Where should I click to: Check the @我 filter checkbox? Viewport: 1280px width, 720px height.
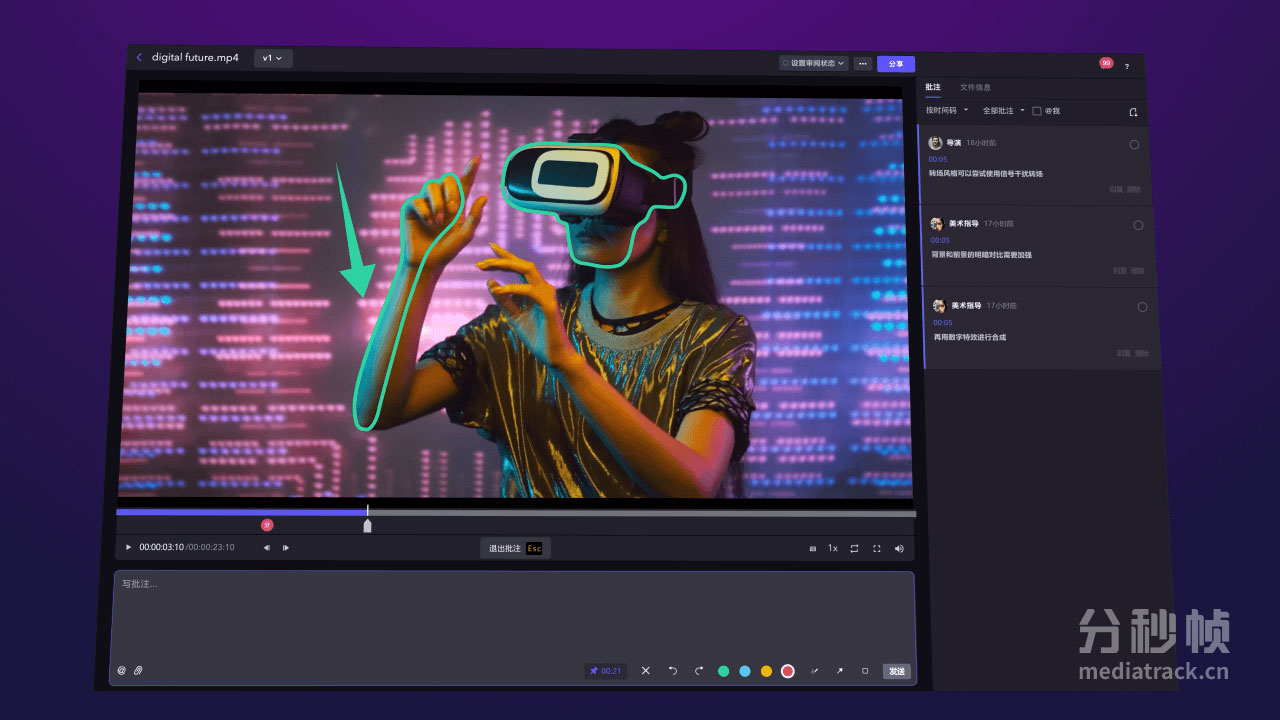coord(1037,111)
